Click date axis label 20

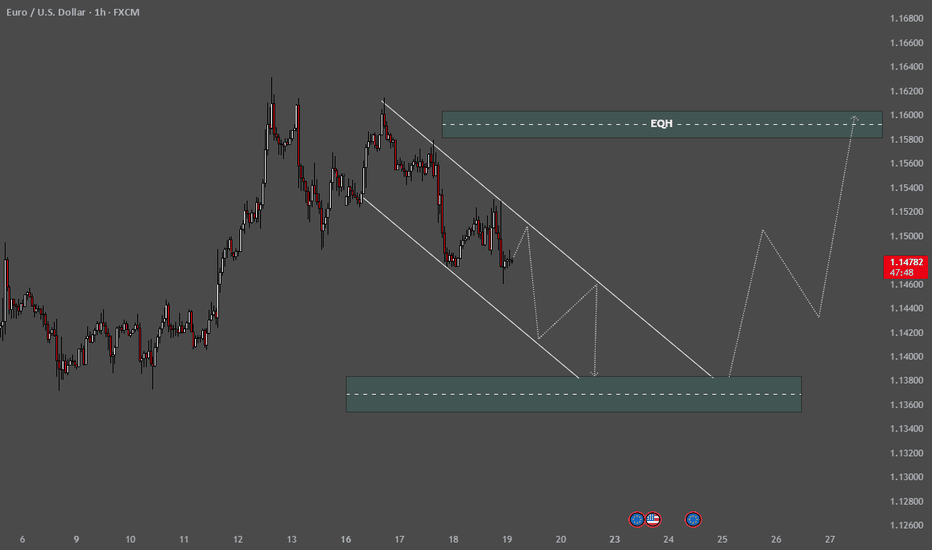point(561,539)
